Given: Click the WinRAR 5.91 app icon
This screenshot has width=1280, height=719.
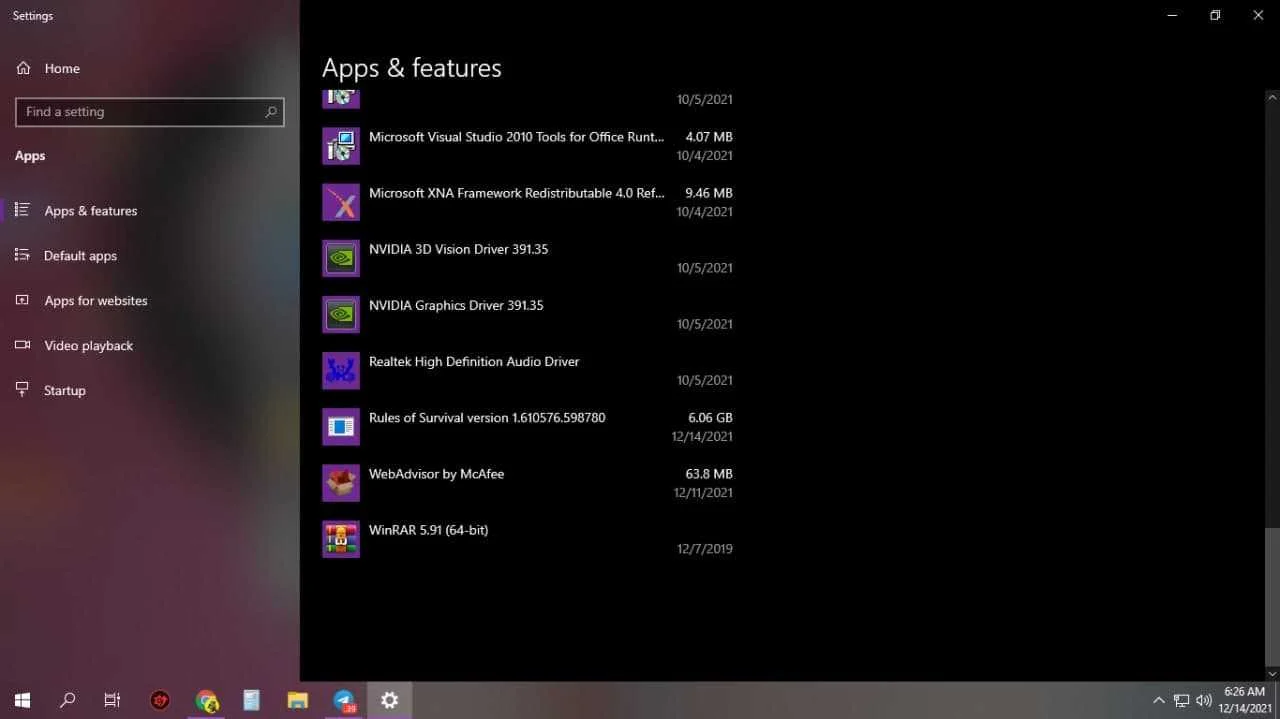Looking at the screenshot, I should point(341,539).
